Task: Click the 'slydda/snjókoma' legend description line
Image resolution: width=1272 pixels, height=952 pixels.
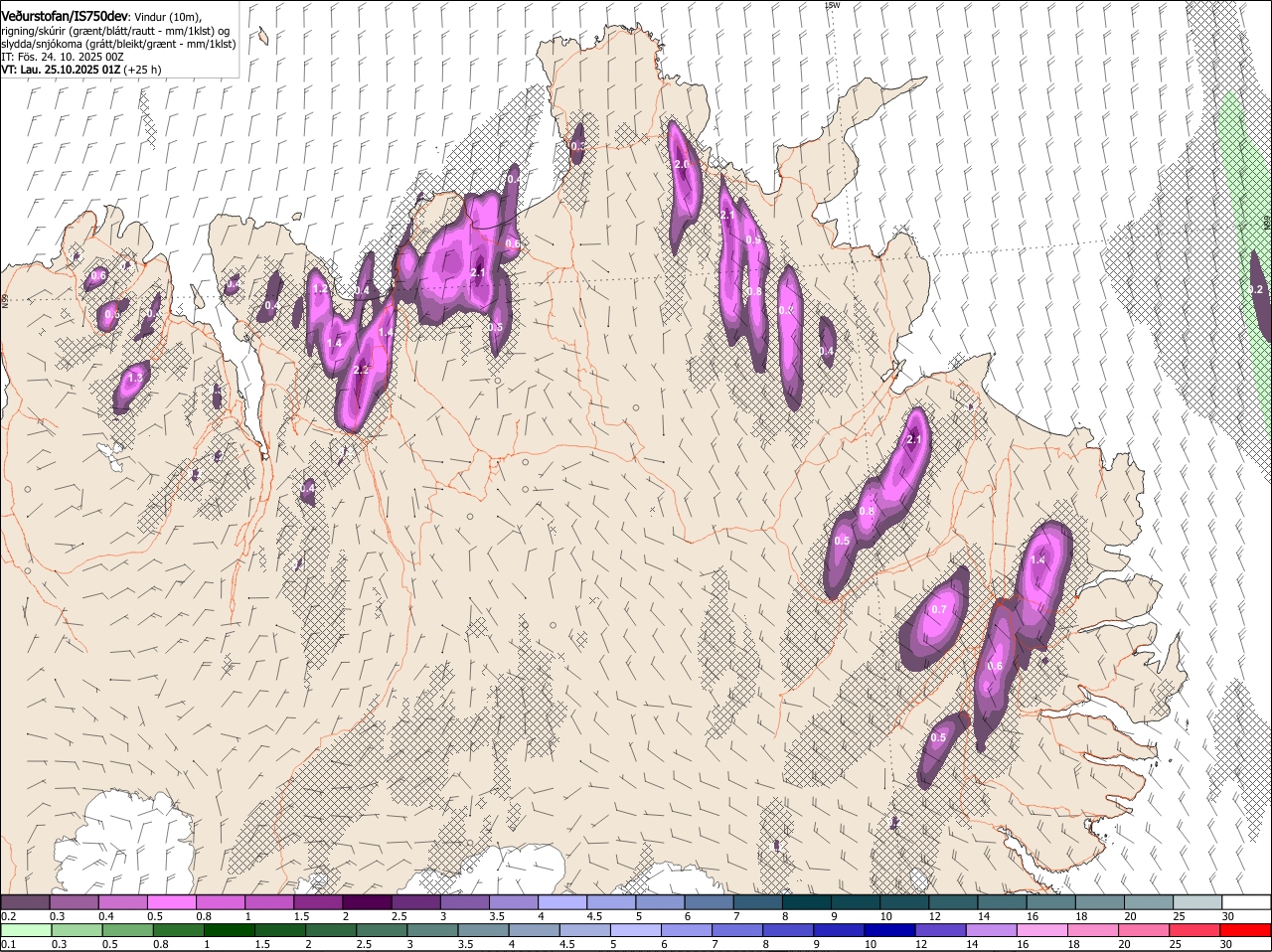Action: point(118,44)
